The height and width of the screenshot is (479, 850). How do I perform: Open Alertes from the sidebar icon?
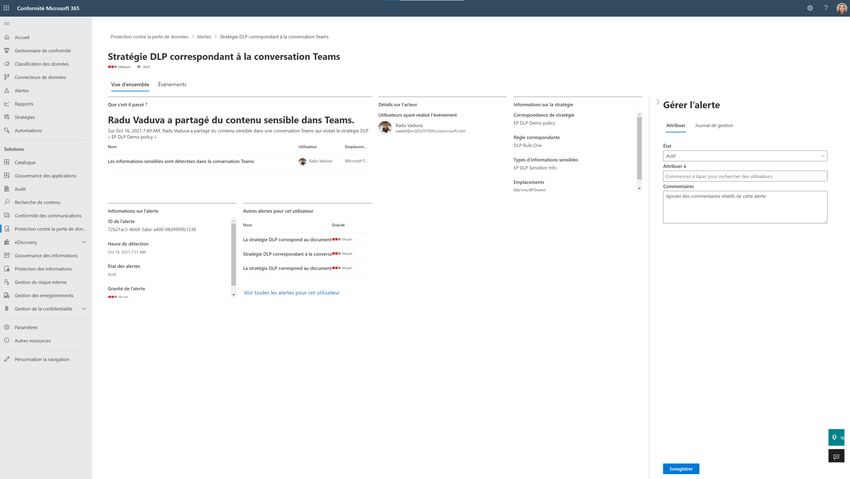7,90
